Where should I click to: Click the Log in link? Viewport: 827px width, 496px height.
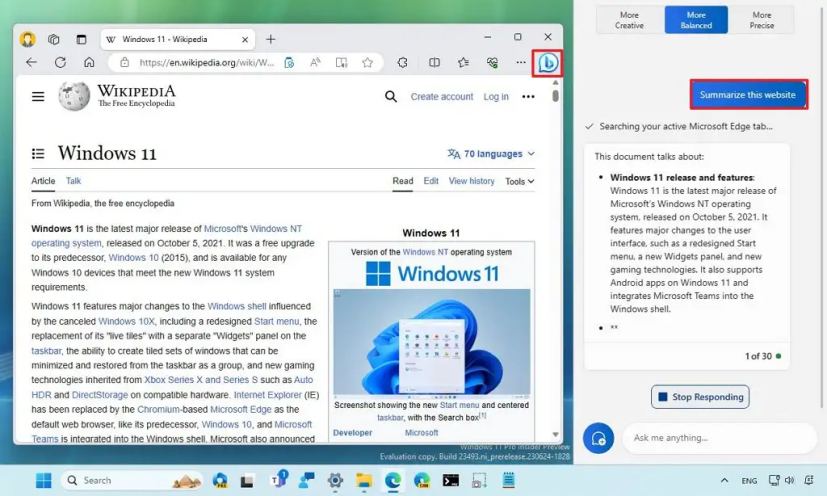point(496,97)
